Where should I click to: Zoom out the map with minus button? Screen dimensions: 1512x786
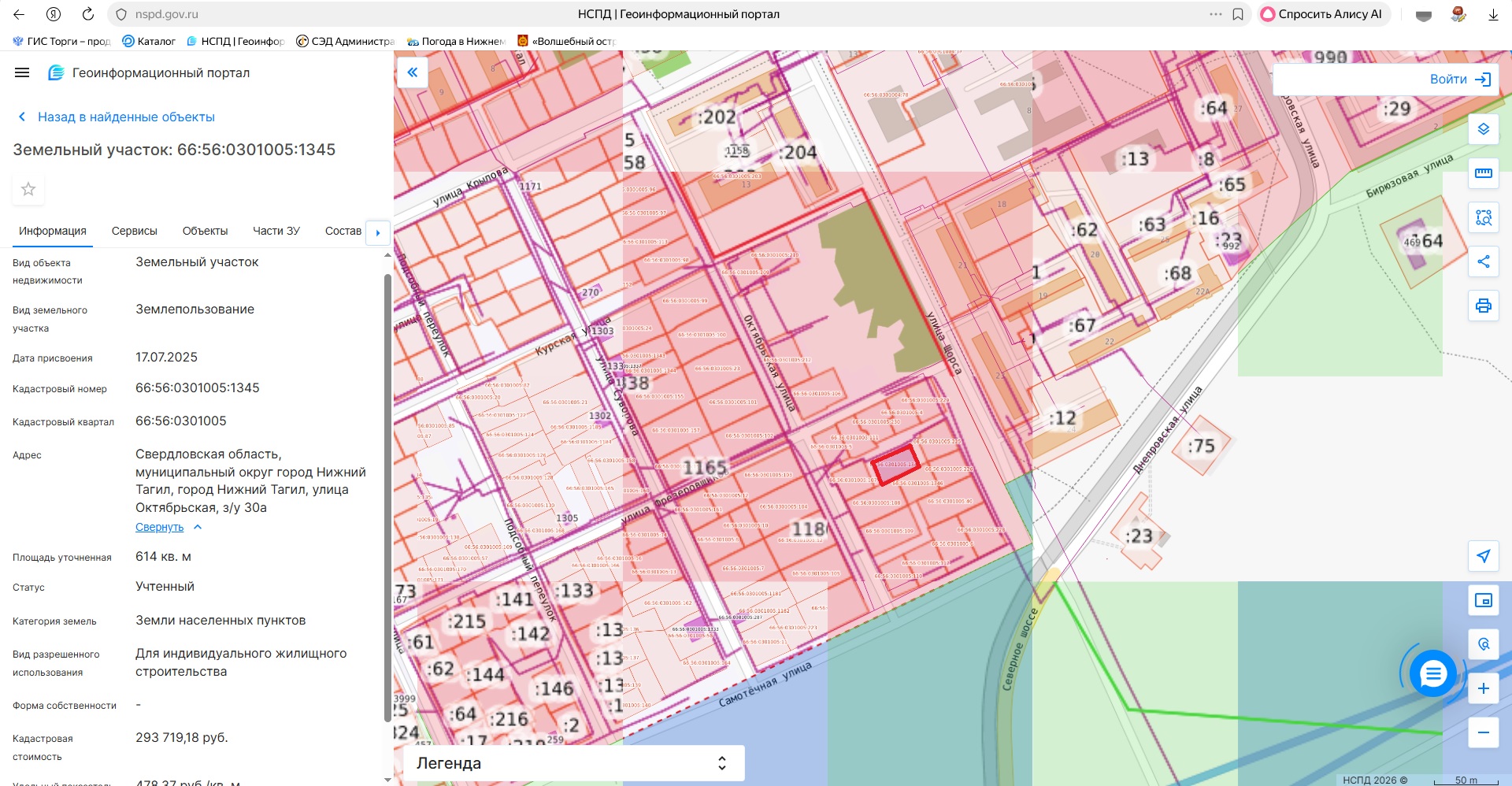click(1483, 732)
